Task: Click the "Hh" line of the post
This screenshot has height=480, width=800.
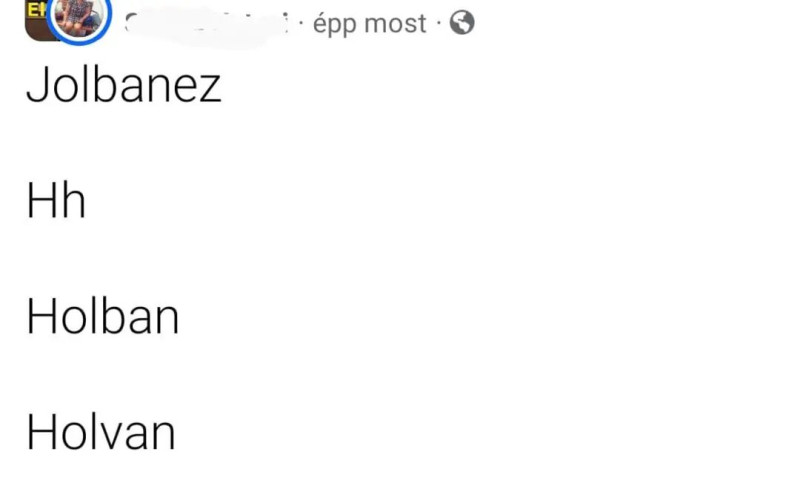Action: (56, 203)
